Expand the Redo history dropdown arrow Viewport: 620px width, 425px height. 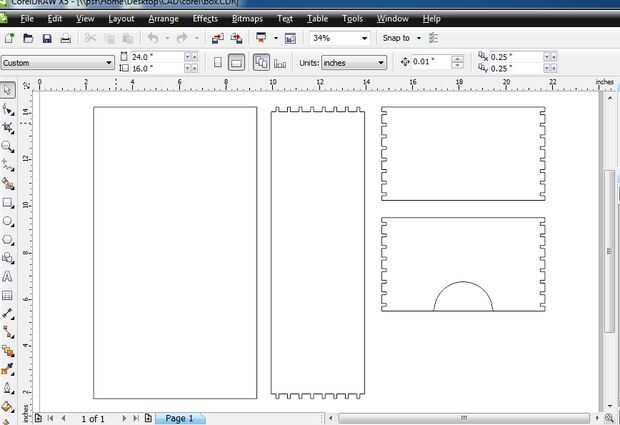pyautogui.click(x=197, y=38)
